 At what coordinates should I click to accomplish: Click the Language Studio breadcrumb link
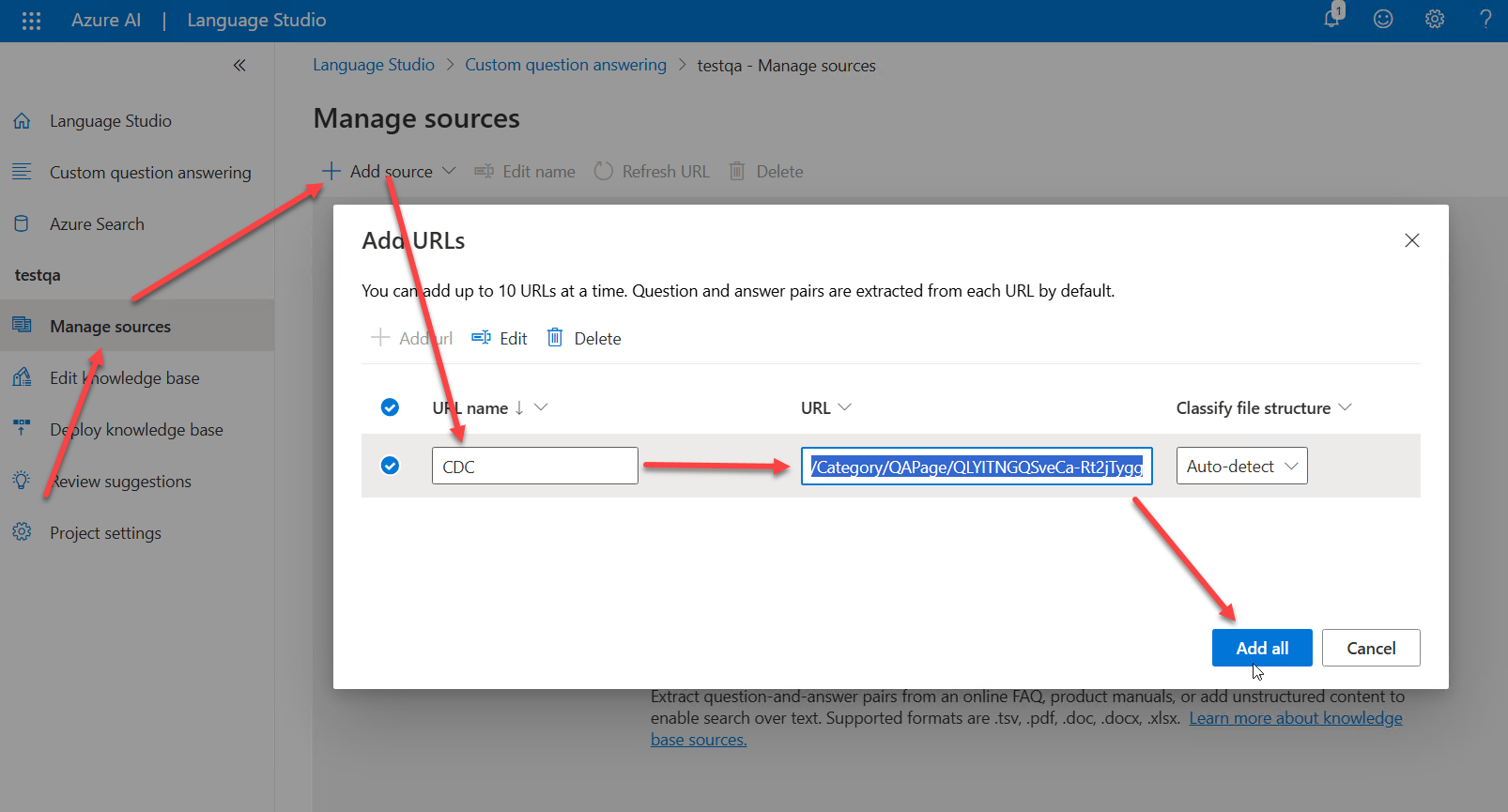[x=374, y=65]
